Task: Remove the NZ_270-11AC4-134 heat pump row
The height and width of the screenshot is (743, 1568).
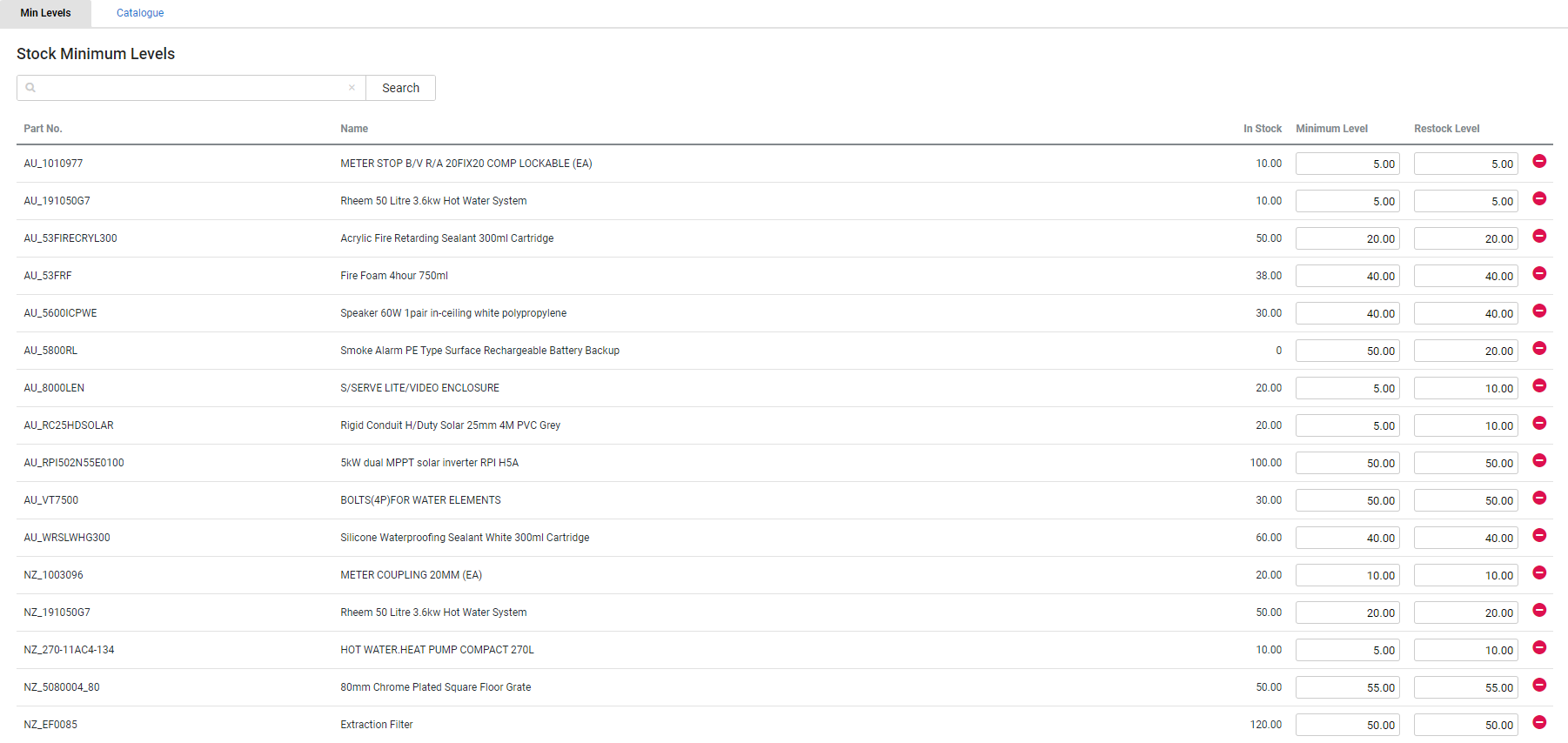Action: tap(1539, 647)
